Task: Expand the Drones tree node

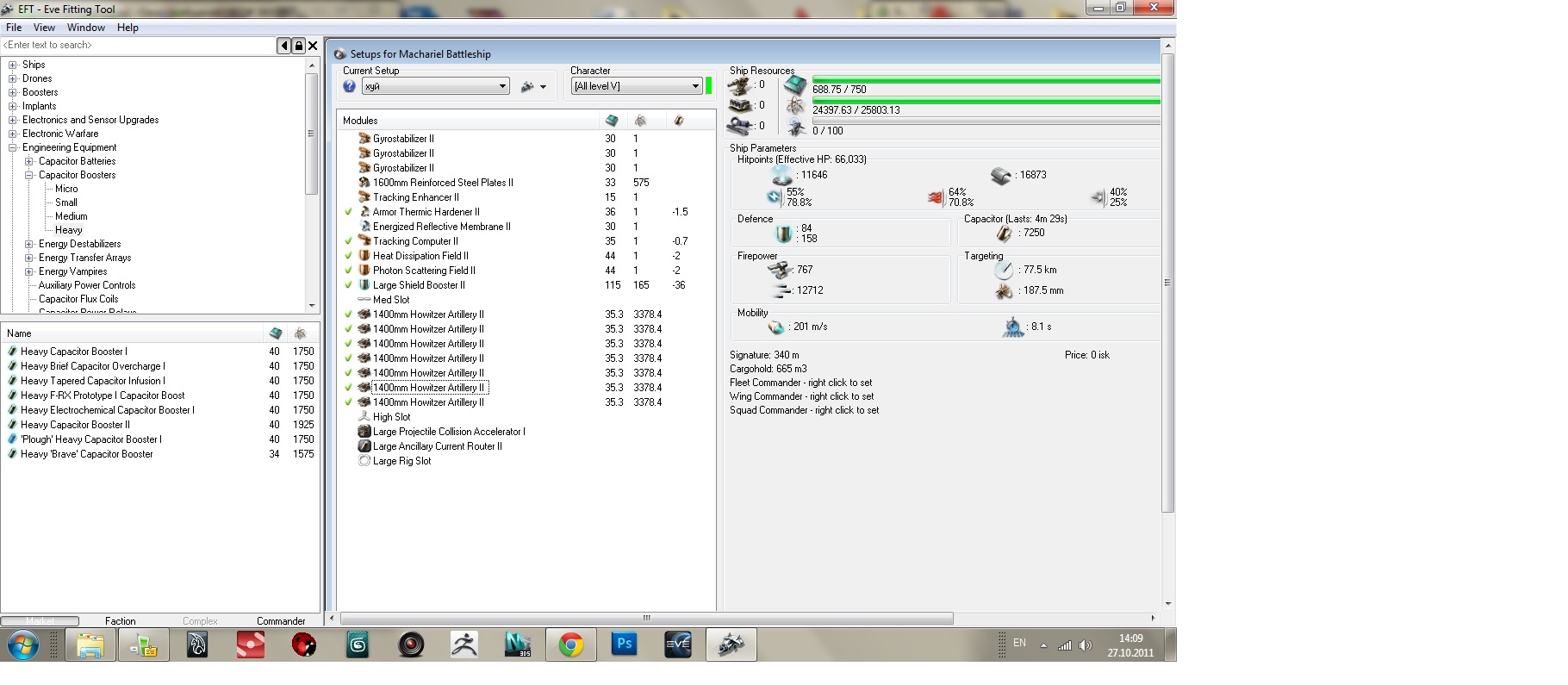Action: click(13, 78)
